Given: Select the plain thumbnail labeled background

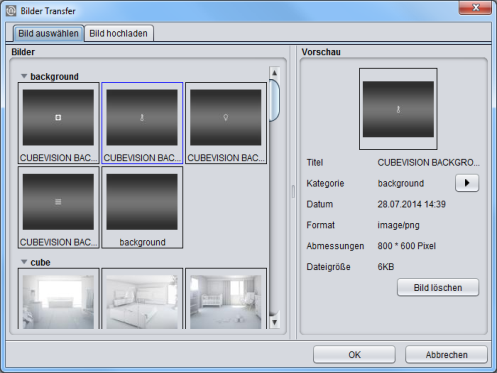Looking at the screenshot, I should coord(142,207).
